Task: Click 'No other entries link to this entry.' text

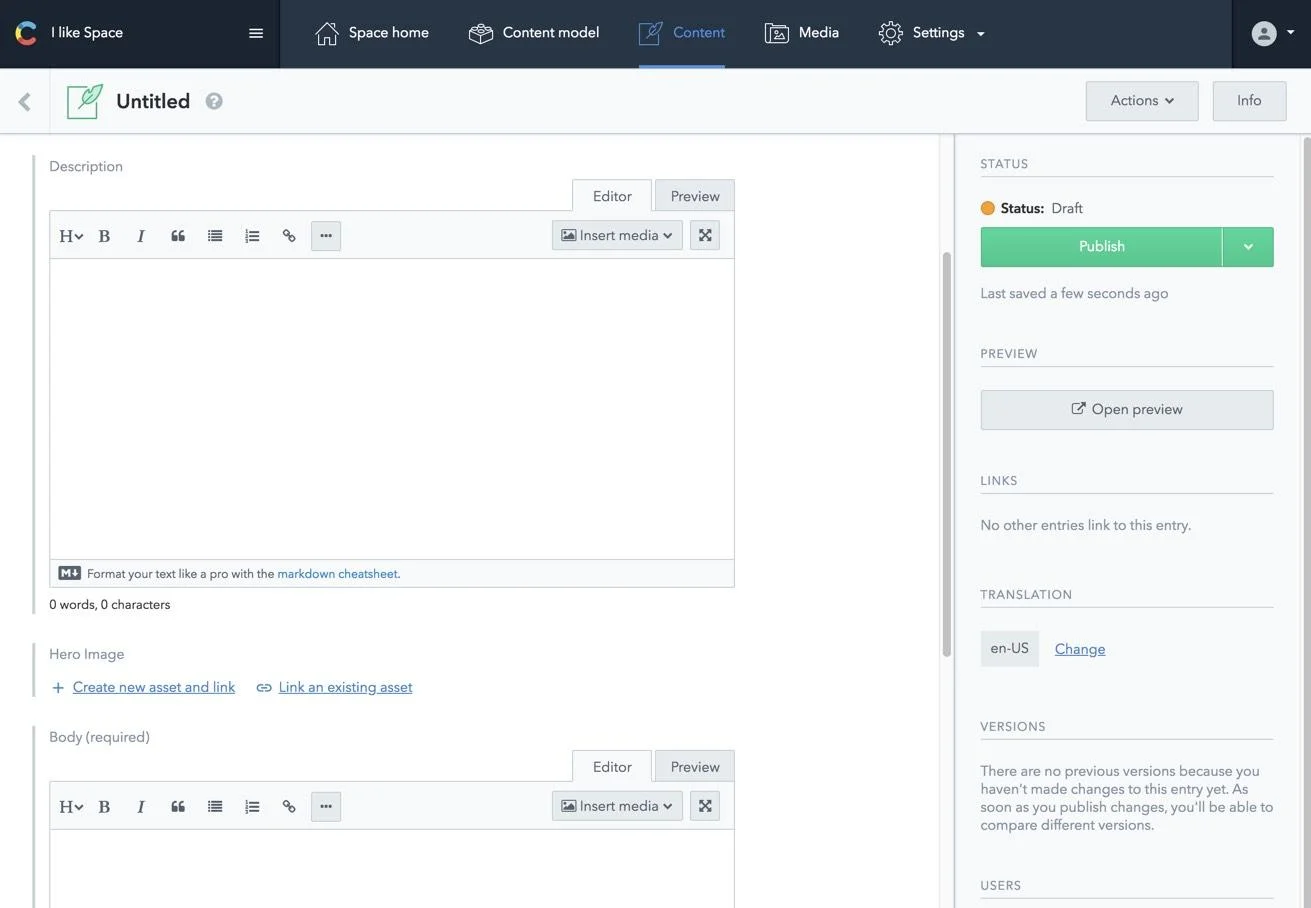Action: click(1086, 526)
